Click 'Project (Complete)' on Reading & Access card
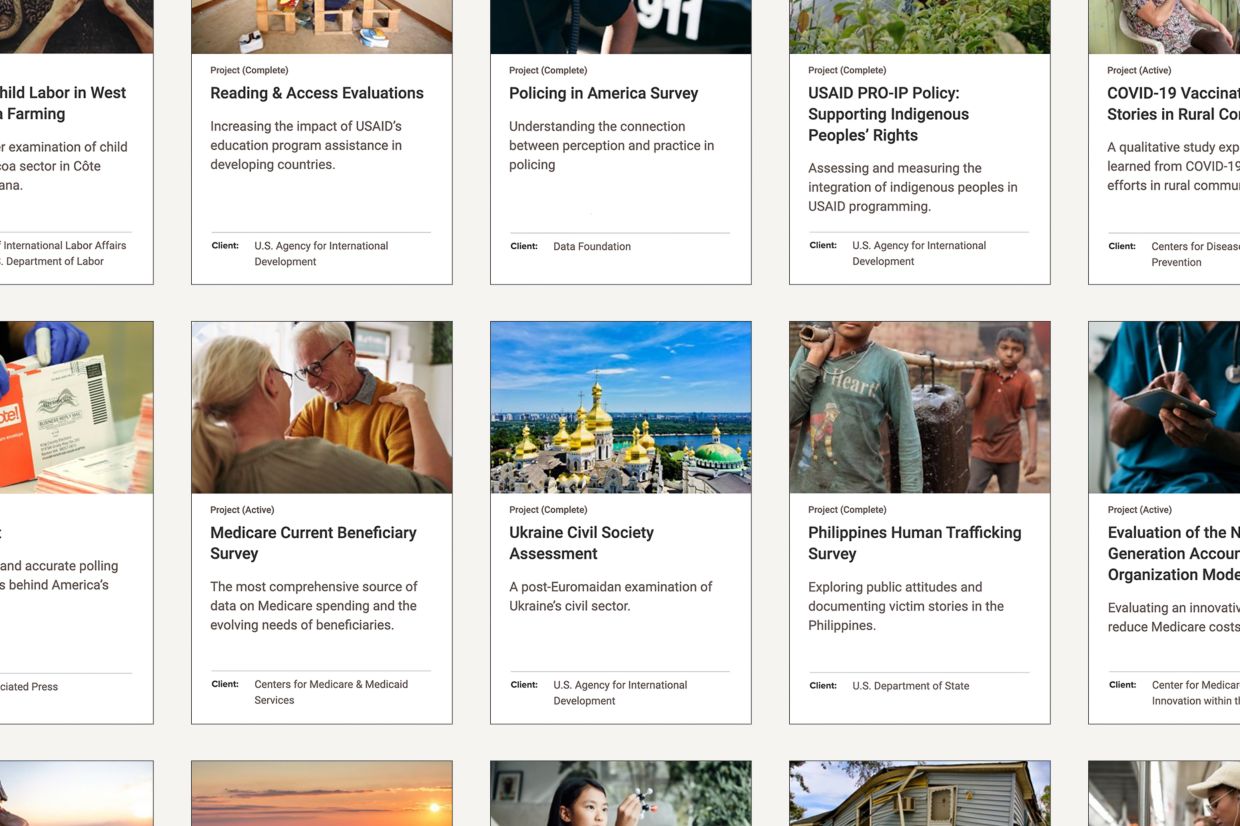Viewport: 1240px width, 826px height. click(x=249, y=70)
